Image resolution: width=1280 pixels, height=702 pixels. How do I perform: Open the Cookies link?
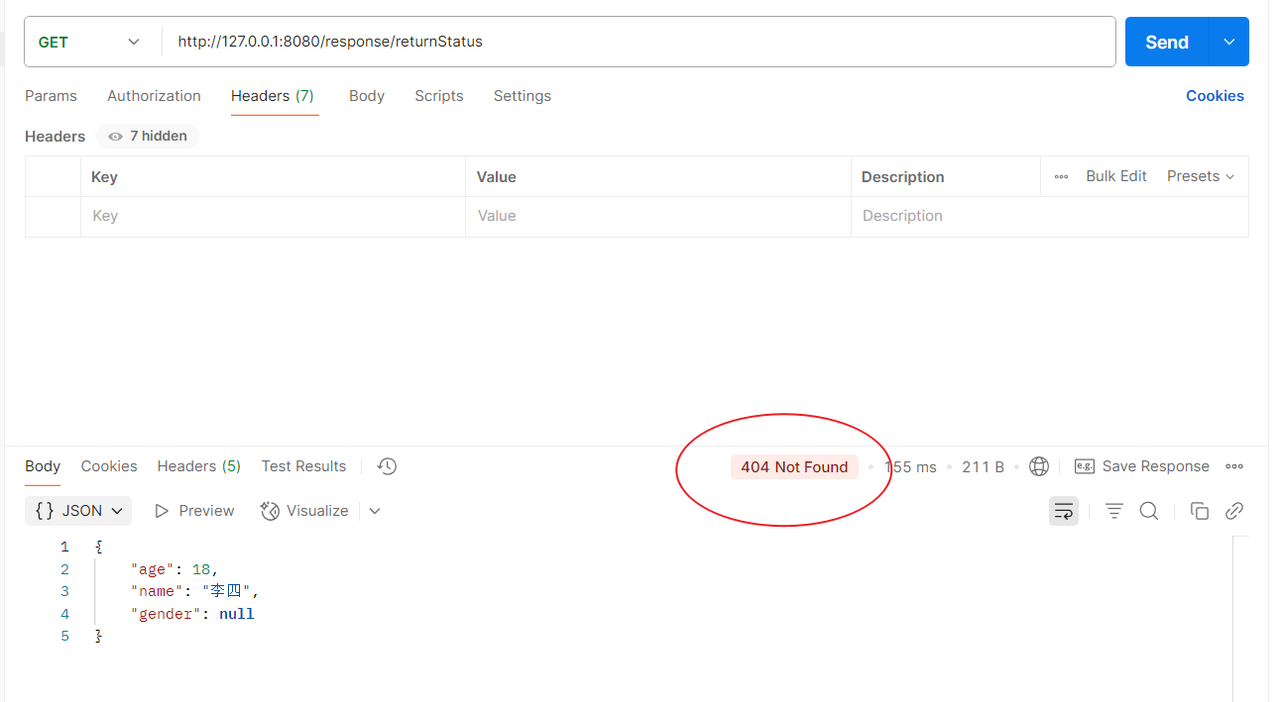click(x=1214, y=96)
